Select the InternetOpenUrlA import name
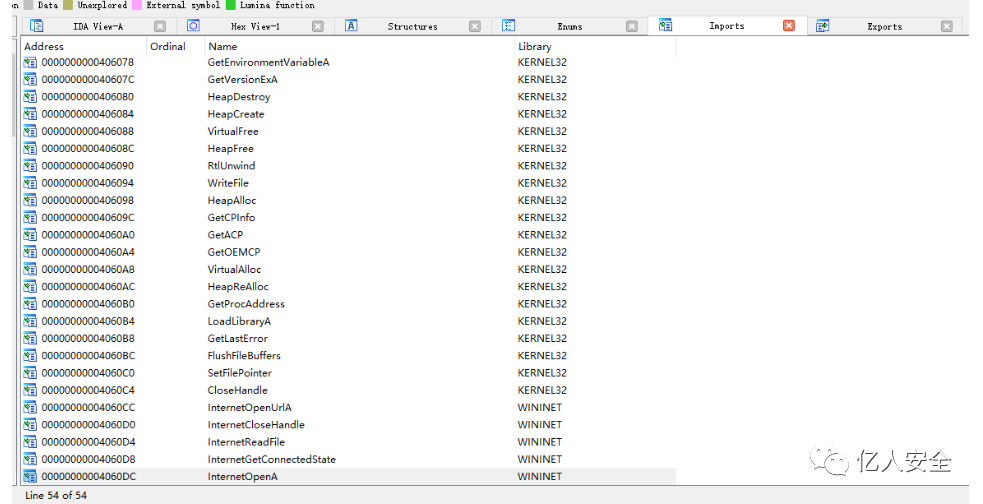Viewport: 983px width, 504px height. pyautogui.click(x=250, y=407)
